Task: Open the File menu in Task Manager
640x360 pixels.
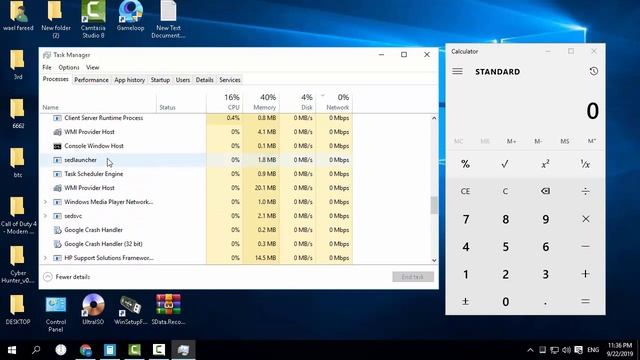Action: pyautogui.click(x=47, y=67)
